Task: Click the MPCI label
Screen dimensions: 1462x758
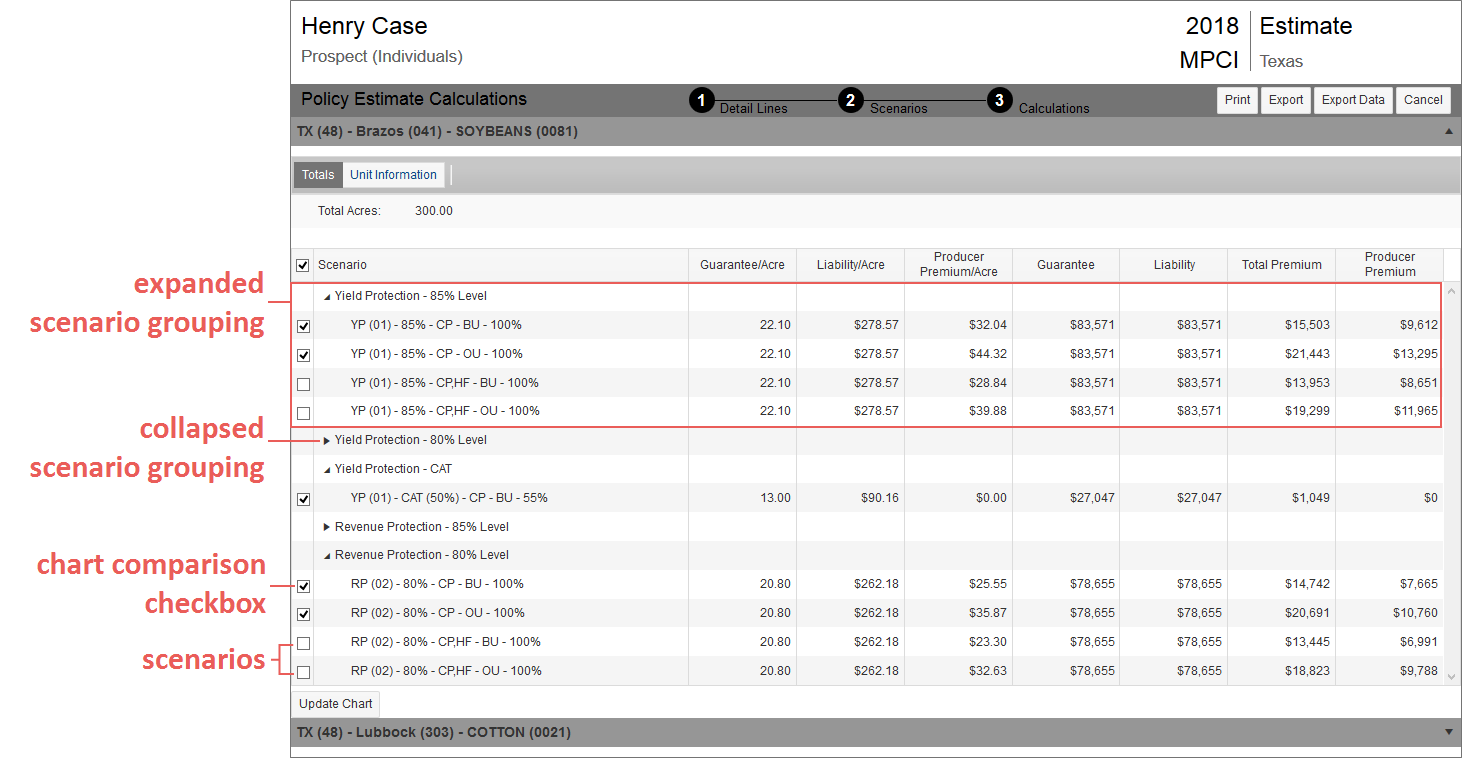Action: (x=1209, y=60)
